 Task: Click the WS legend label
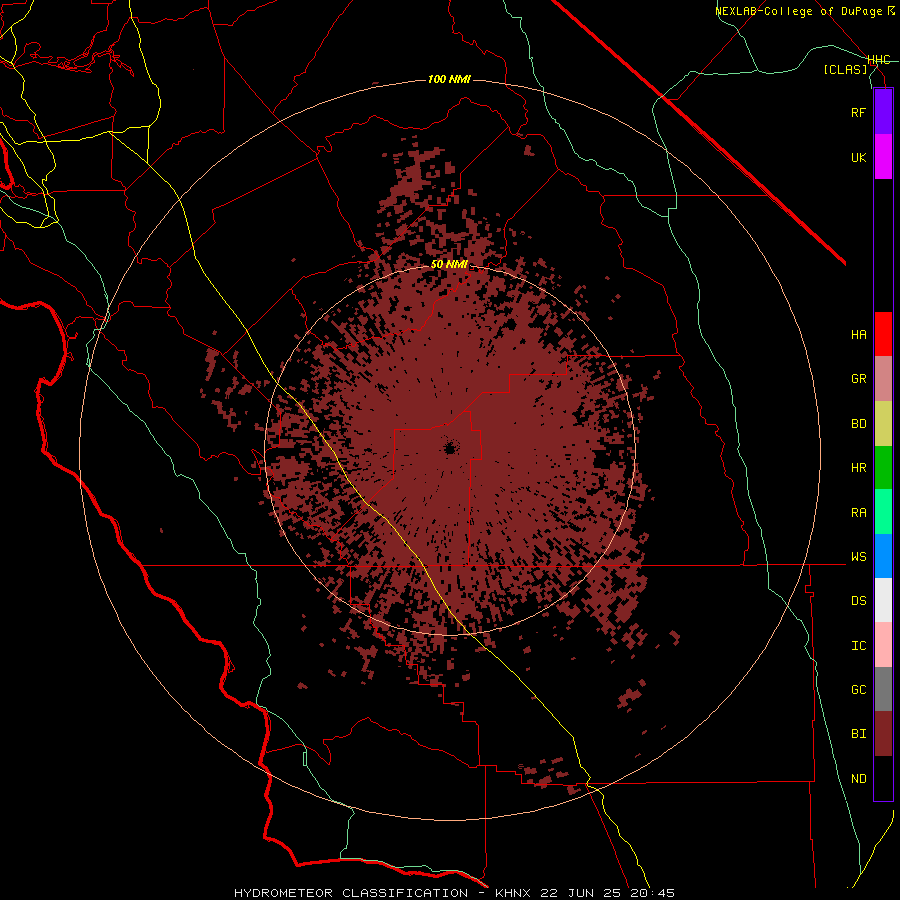pyautogui.click(x=858, y=557)
